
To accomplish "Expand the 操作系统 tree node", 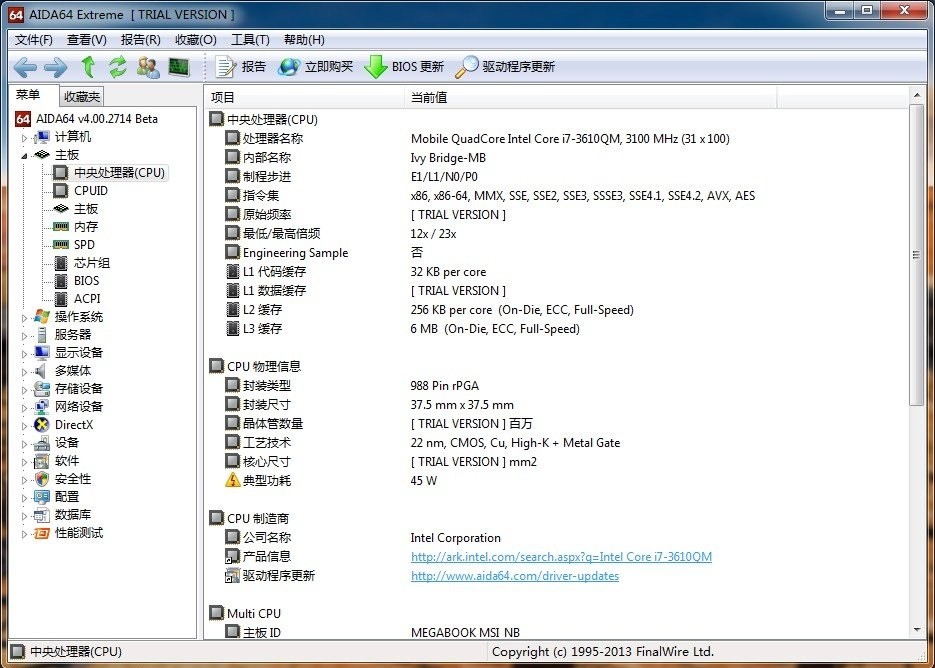I will point(25,317).
